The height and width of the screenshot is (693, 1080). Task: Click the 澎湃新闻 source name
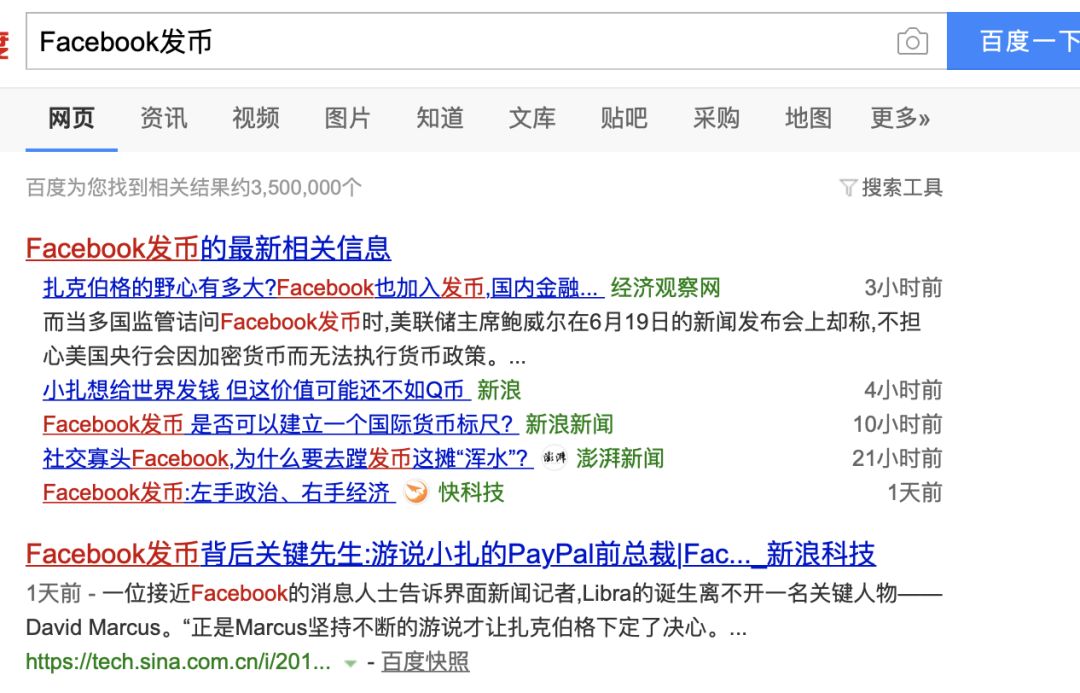(620, 458)
